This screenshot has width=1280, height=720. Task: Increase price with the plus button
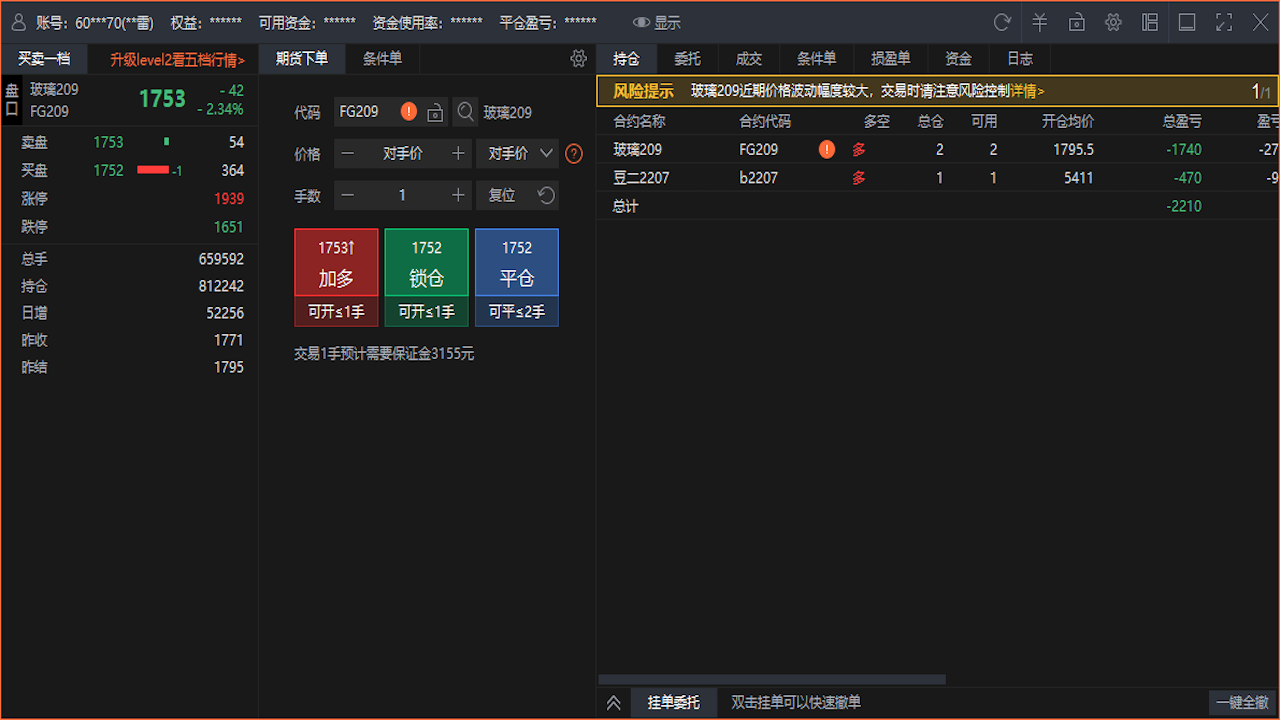pos(458,153)
